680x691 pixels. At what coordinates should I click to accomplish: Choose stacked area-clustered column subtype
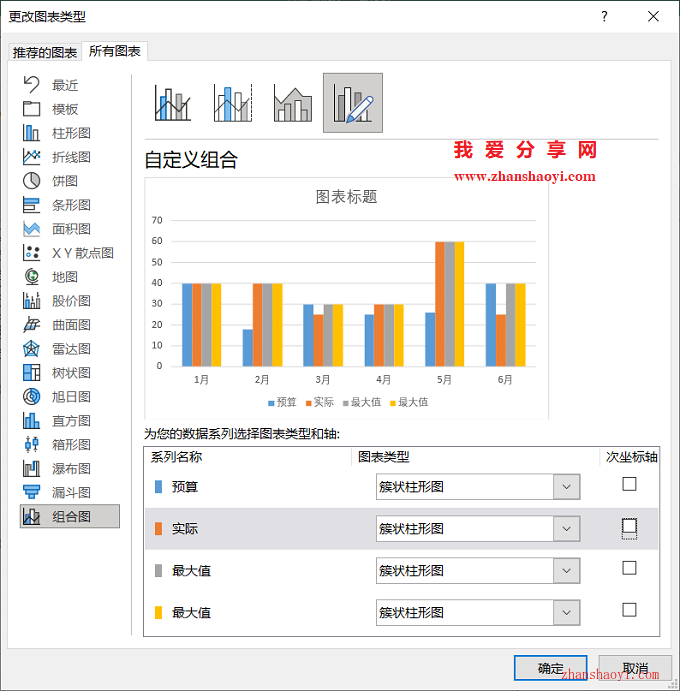(x=293, y=103)
